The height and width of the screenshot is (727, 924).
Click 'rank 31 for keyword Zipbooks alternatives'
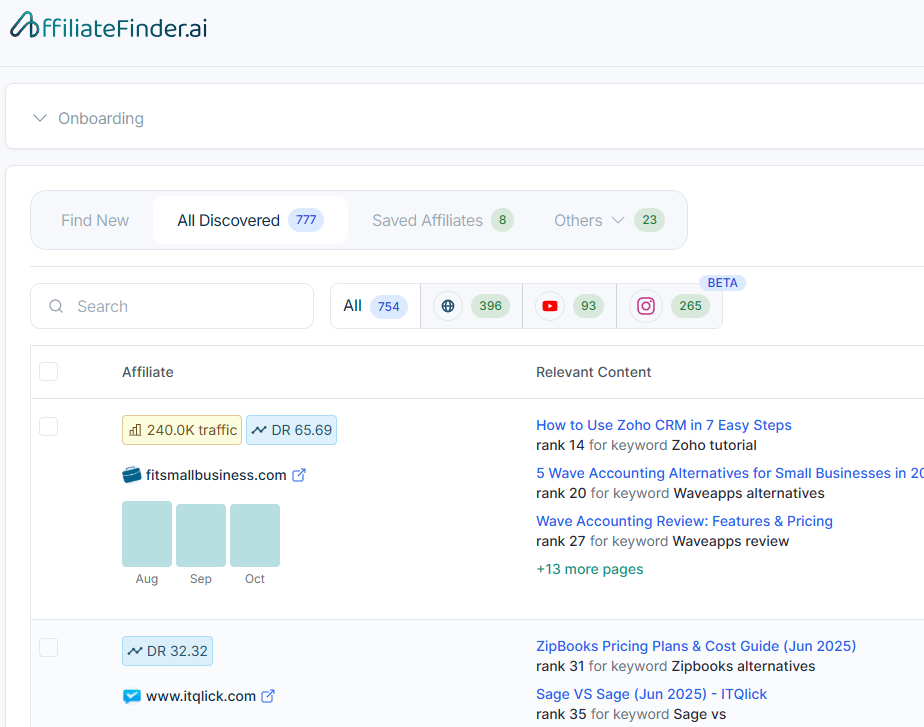click(675, 666)
